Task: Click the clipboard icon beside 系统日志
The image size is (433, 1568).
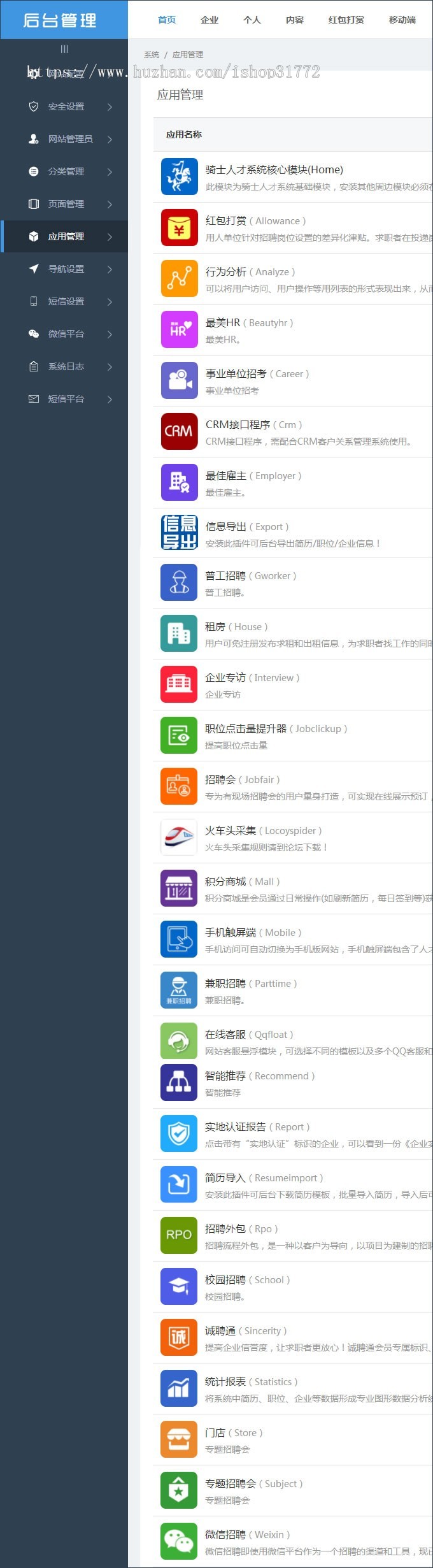Action: (x=34, y=366)
